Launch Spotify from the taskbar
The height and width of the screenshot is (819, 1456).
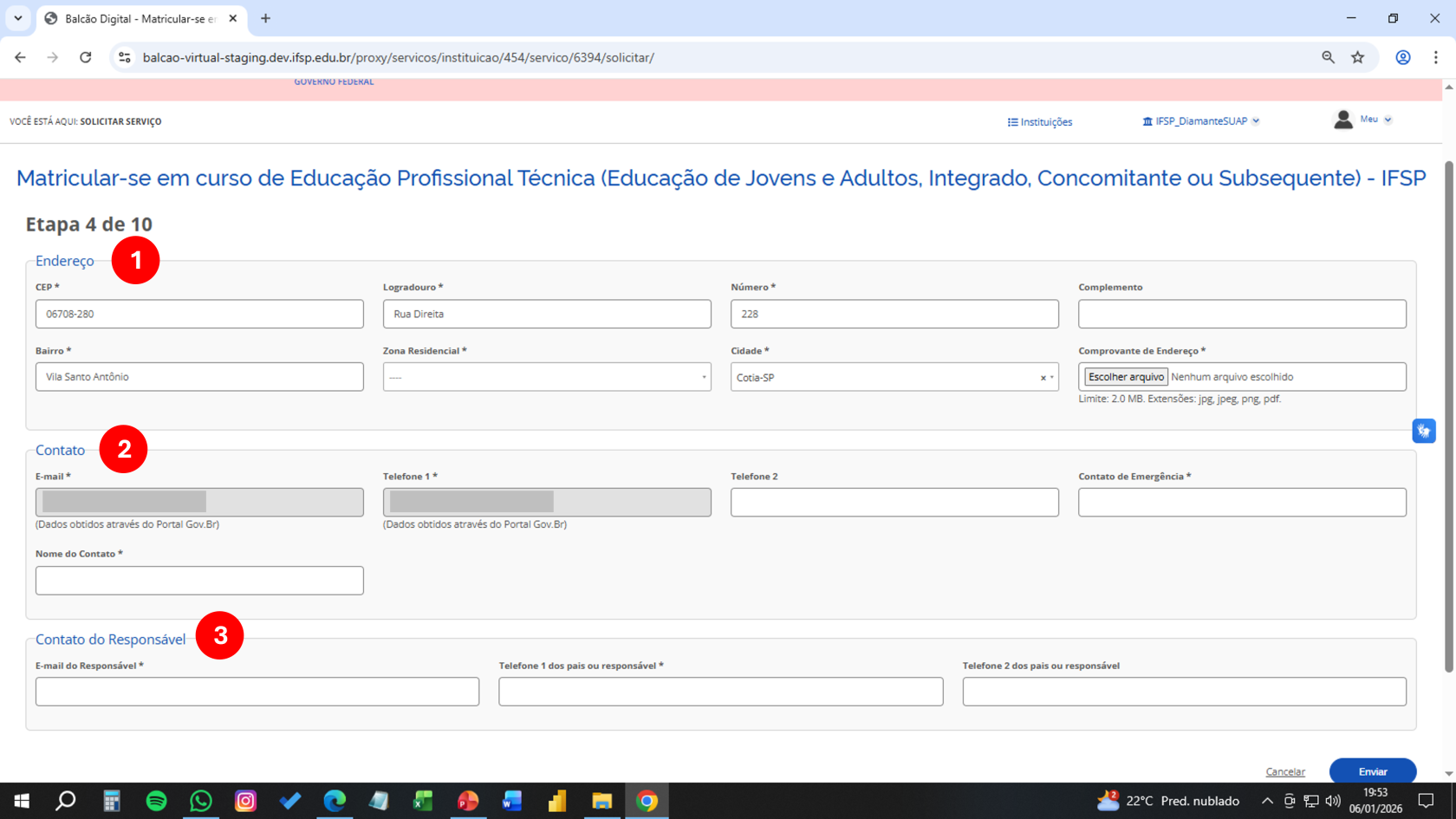click(x=156, y=801)
